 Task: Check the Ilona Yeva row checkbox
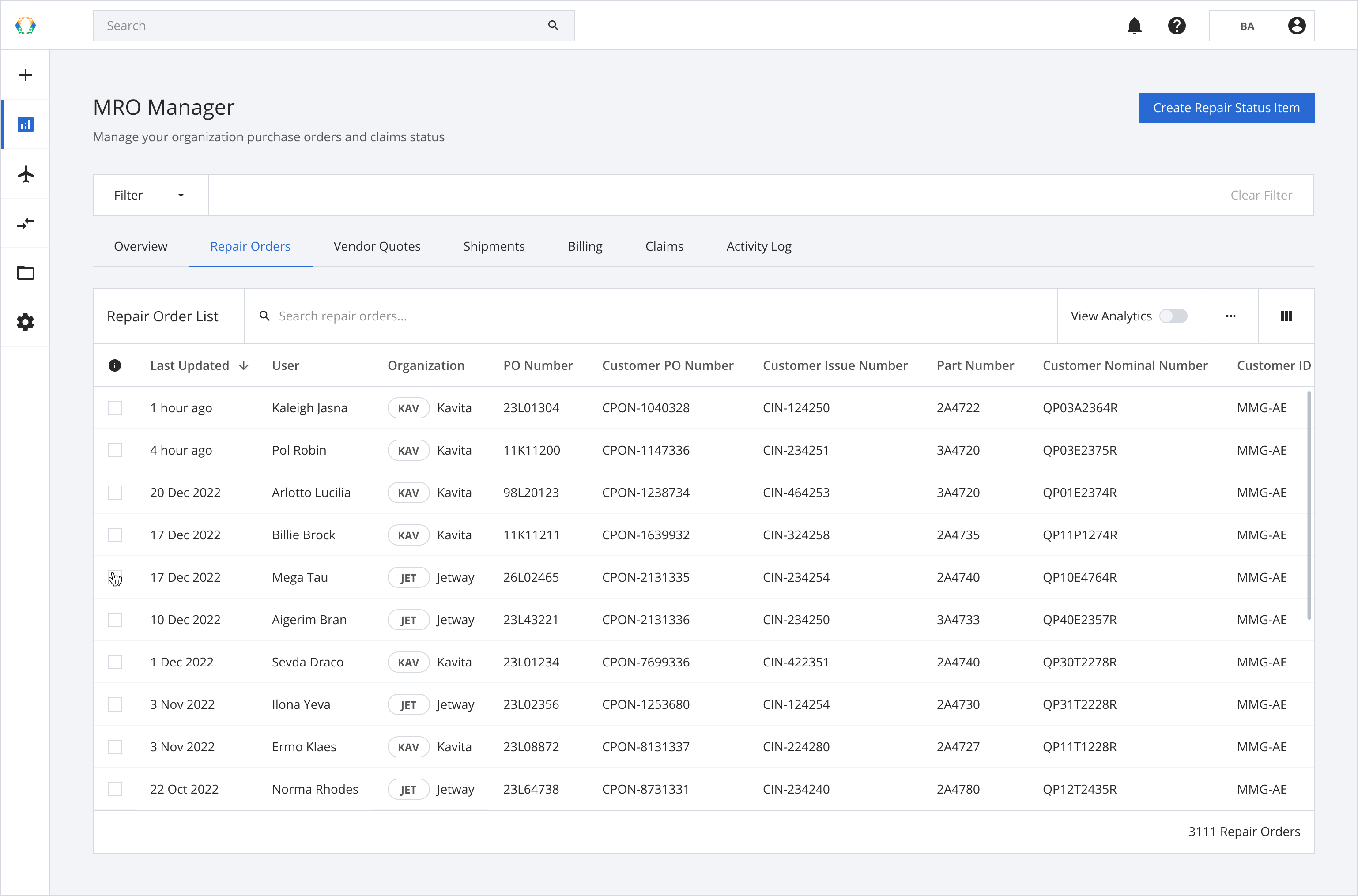pos(114,704)
